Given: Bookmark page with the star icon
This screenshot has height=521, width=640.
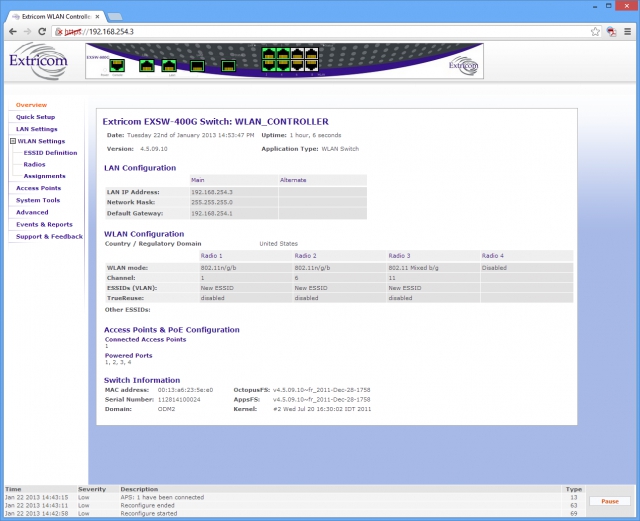Looking at the screenshot, I should (596, 31).
